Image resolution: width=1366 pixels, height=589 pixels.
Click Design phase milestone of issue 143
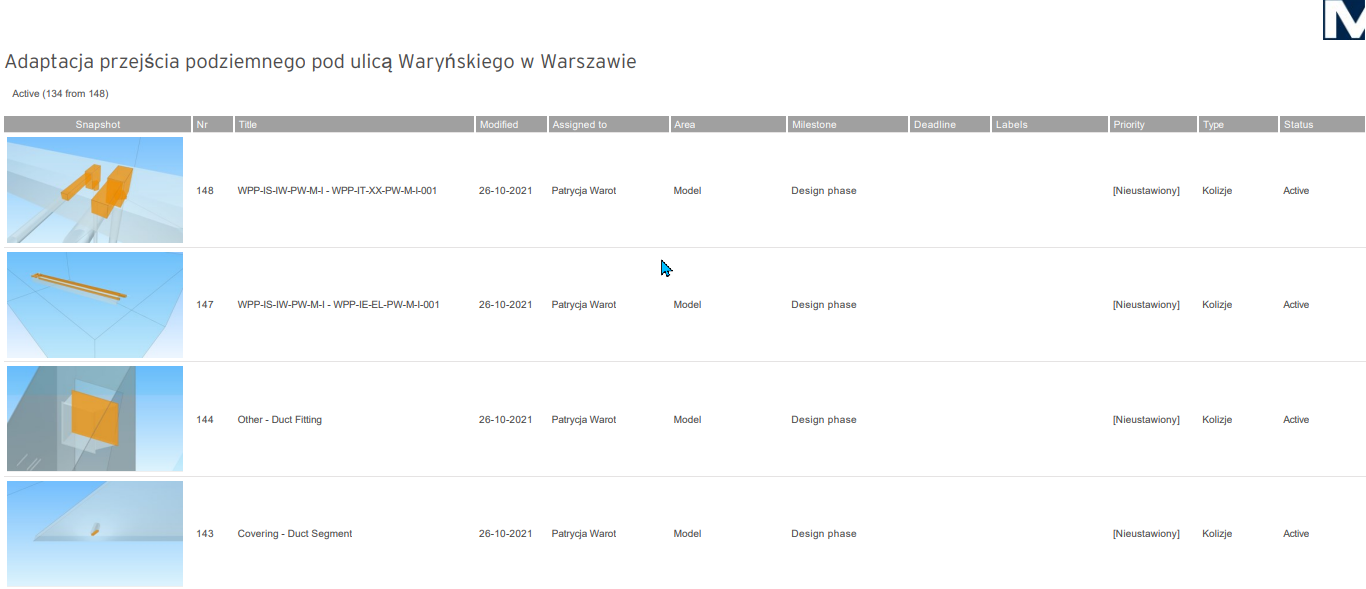pos(824,534)
